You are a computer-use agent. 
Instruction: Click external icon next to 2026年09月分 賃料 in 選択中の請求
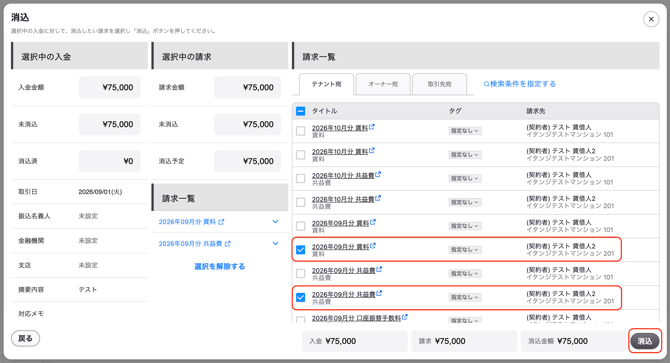pyautogui.click(x=221, y=222)
